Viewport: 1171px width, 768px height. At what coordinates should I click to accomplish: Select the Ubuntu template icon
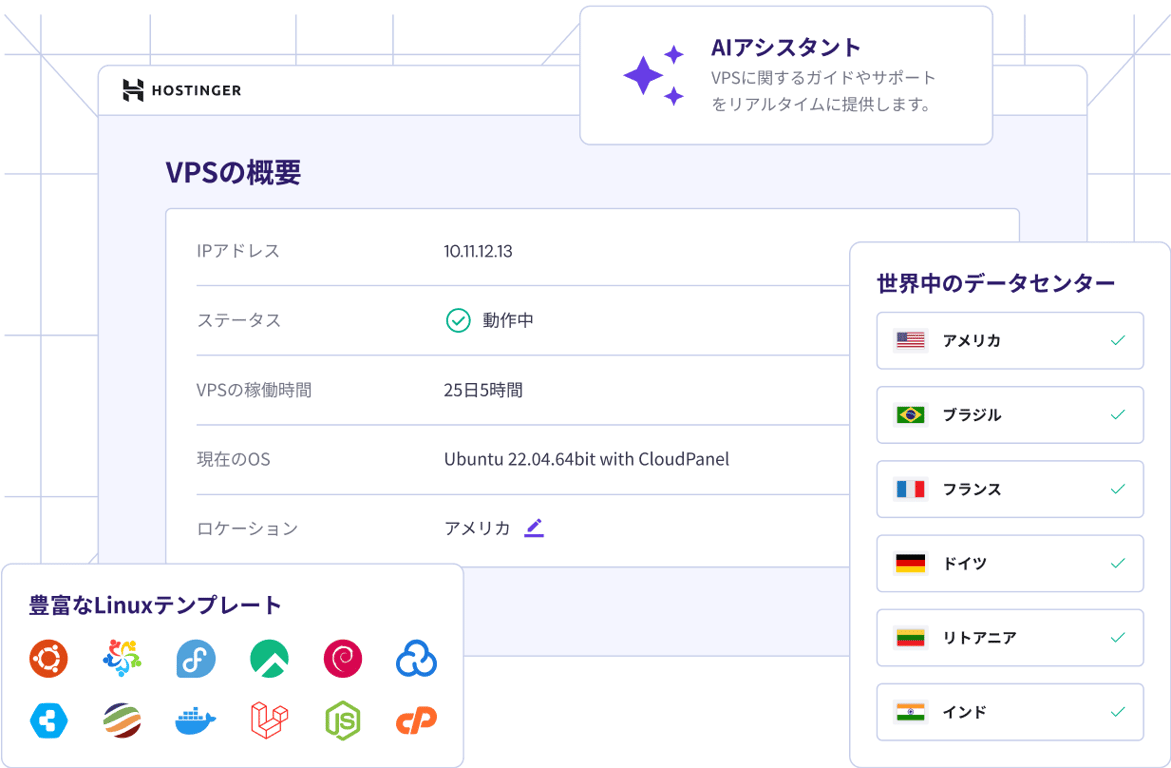pyautogui.click(x=49, y=659)
